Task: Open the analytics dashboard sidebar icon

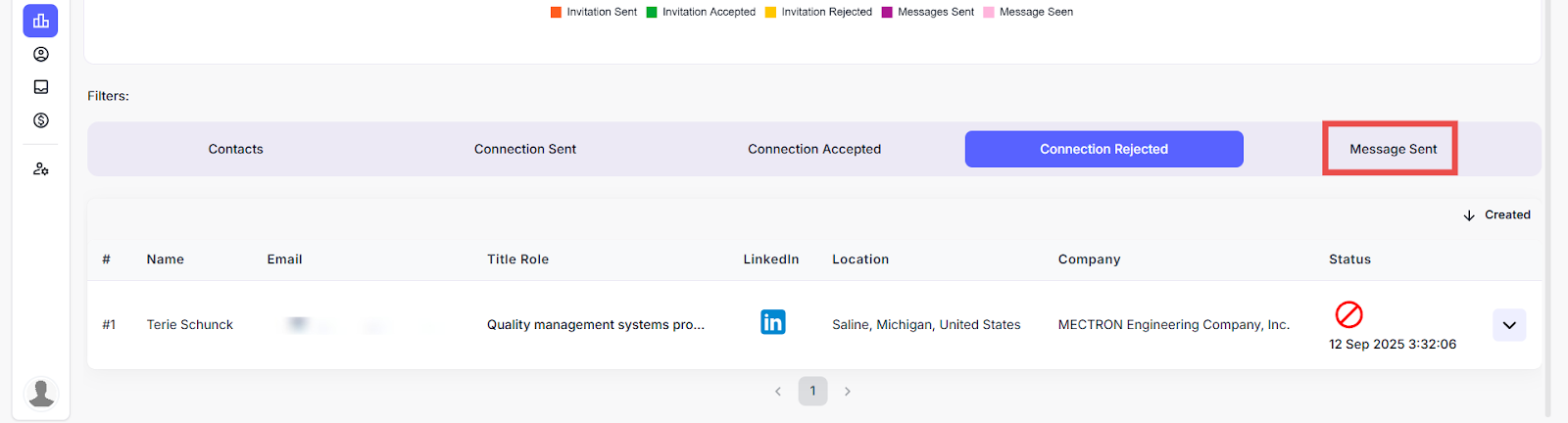Action: 40,21
